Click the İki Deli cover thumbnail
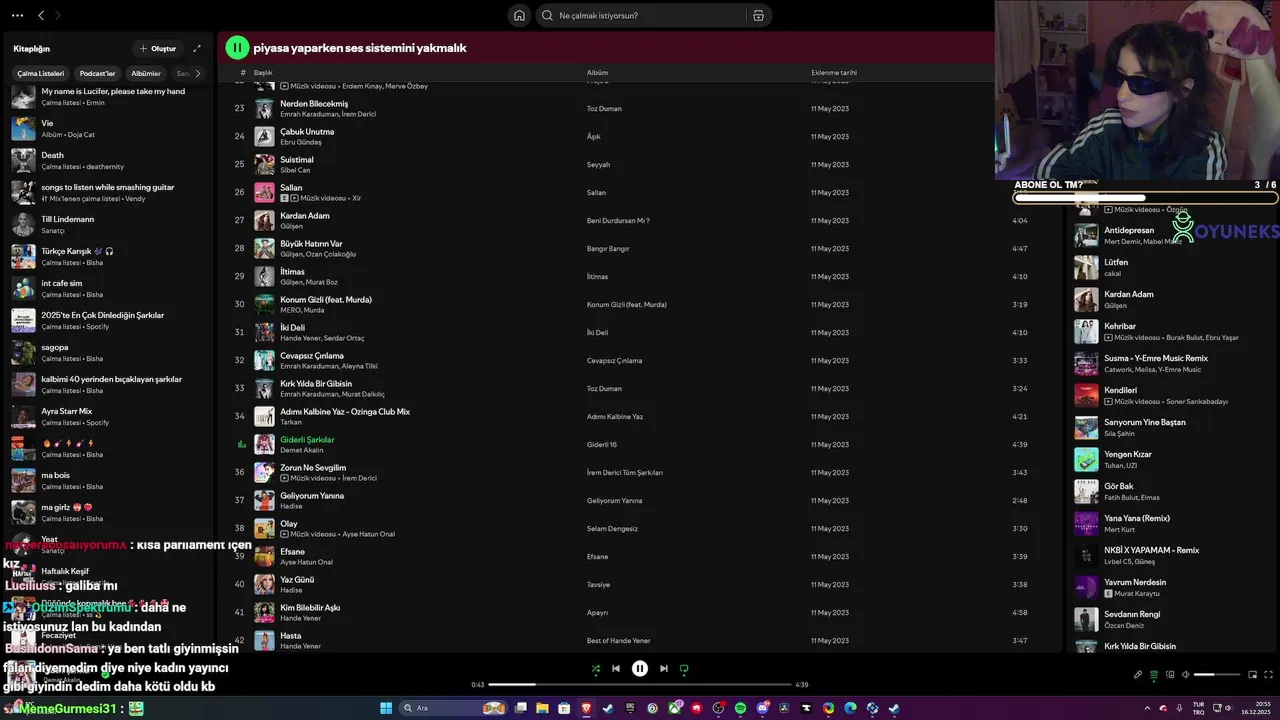 click(264, 332)
